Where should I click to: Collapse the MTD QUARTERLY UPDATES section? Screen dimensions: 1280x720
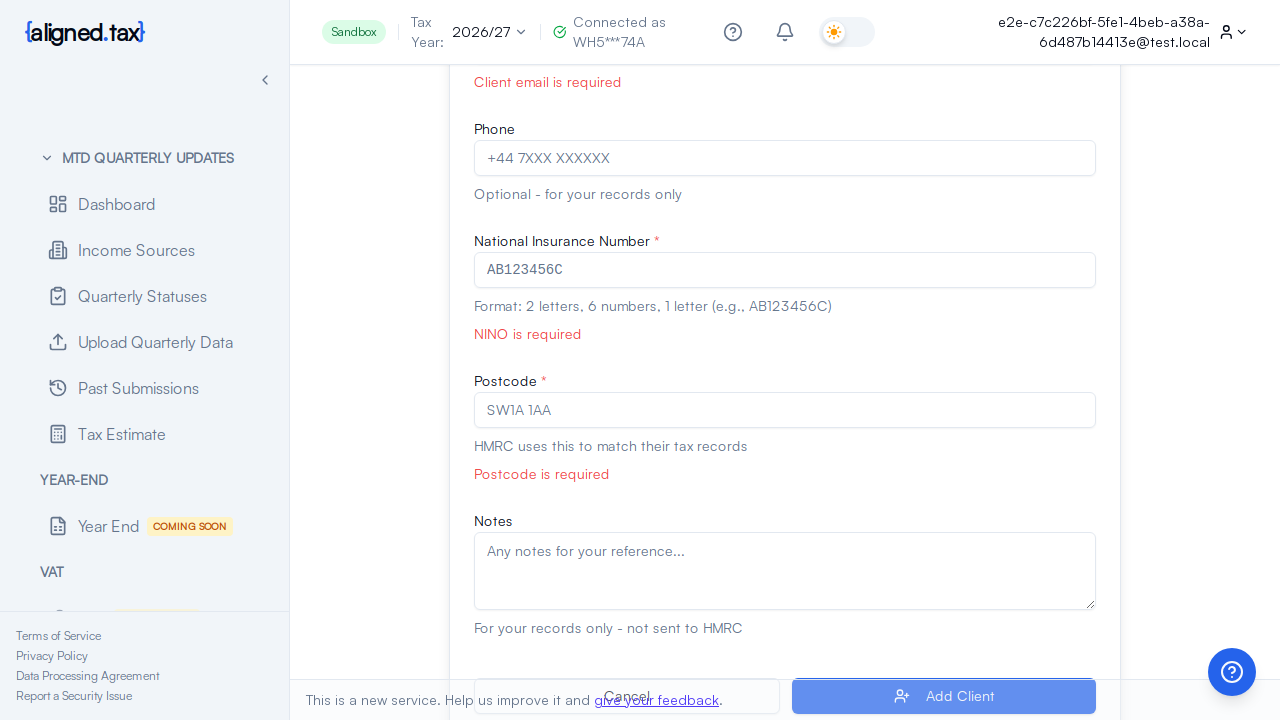pyautogui.click(x=47, y=158)
